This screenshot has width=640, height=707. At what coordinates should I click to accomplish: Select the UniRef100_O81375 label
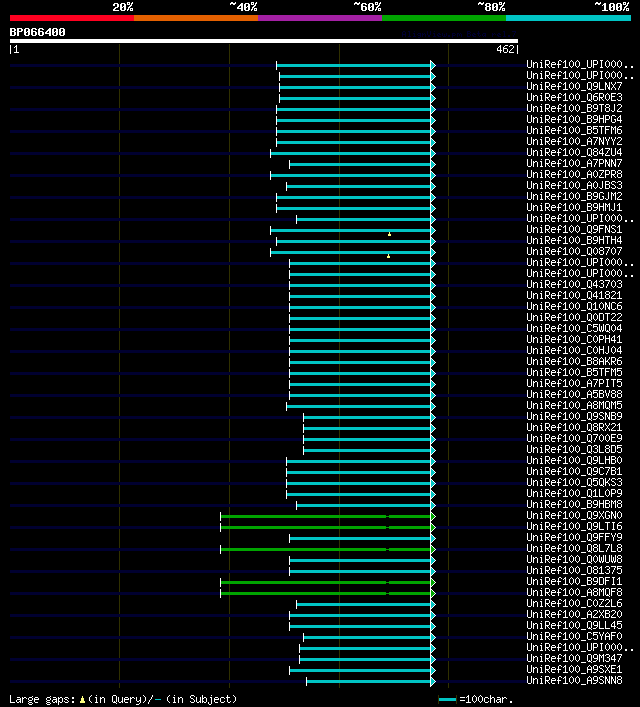574,570
